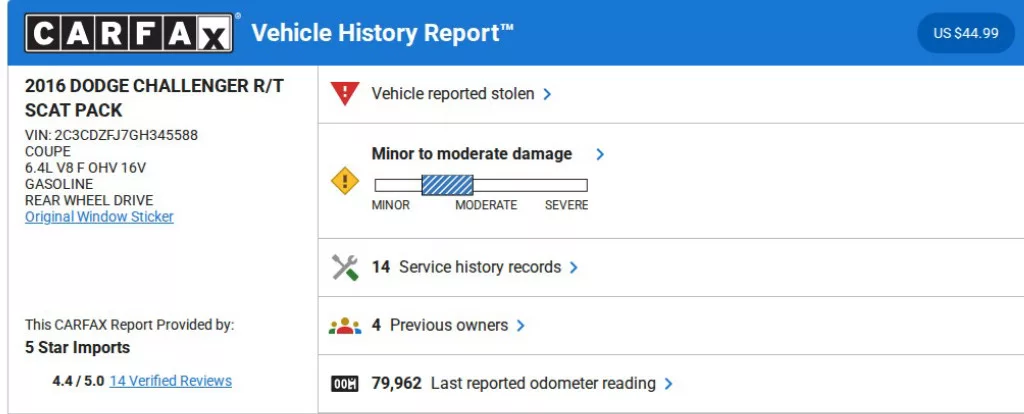Click the US $44.99 price button
Image resolution: width=1024 pixels, height=414 pixels.
[x=965, y=33]
